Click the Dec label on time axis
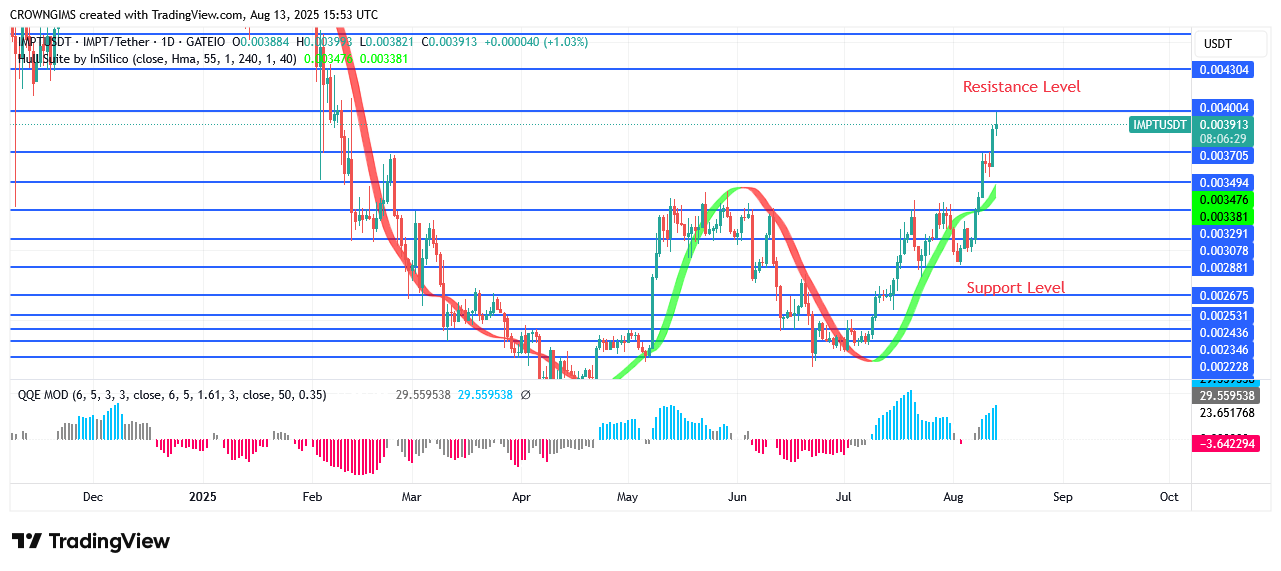Viewport: 1281px width, 571px height. pos(93,496)
